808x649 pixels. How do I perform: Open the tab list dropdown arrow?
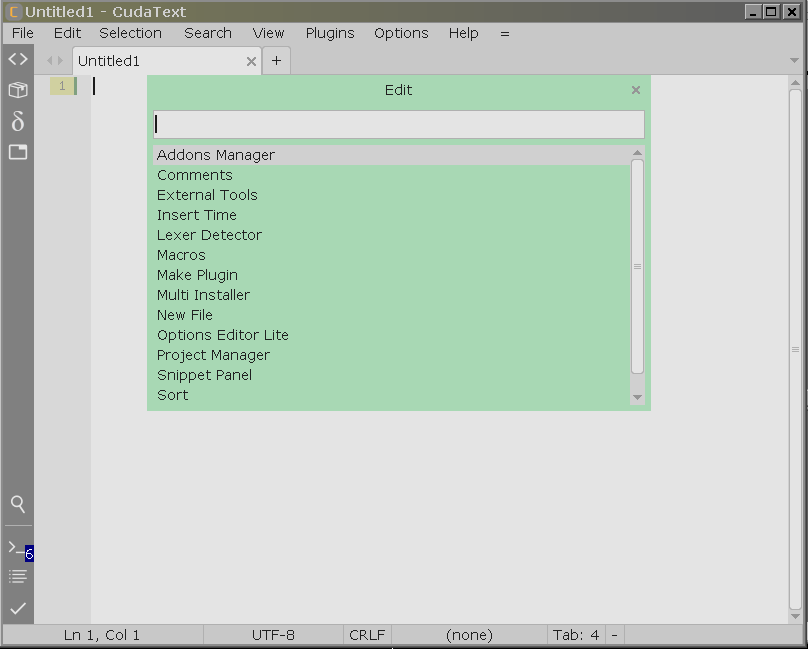pos(794,61)
